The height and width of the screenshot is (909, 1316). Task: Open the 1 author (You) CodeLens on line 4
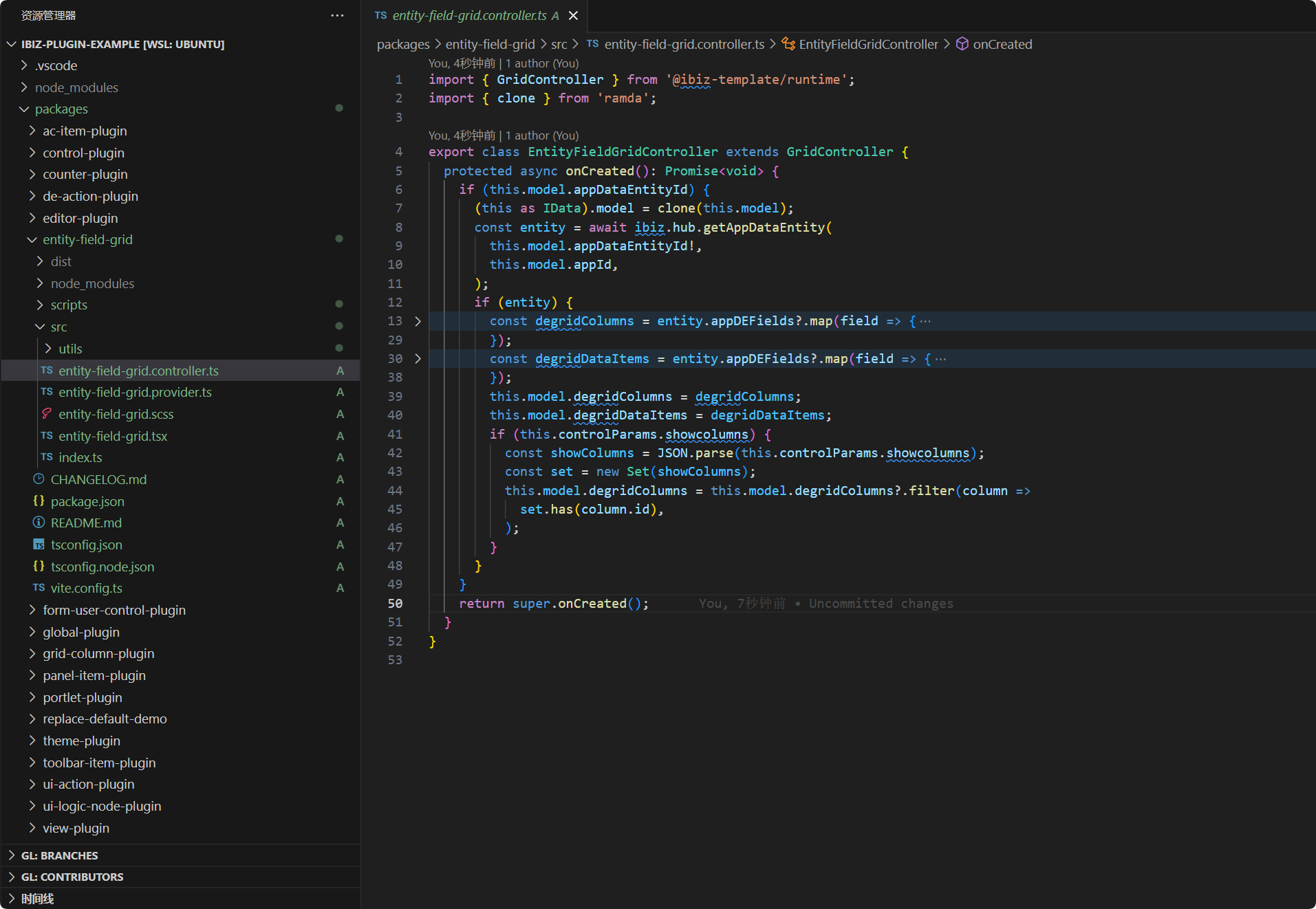(x=542, y=135)
